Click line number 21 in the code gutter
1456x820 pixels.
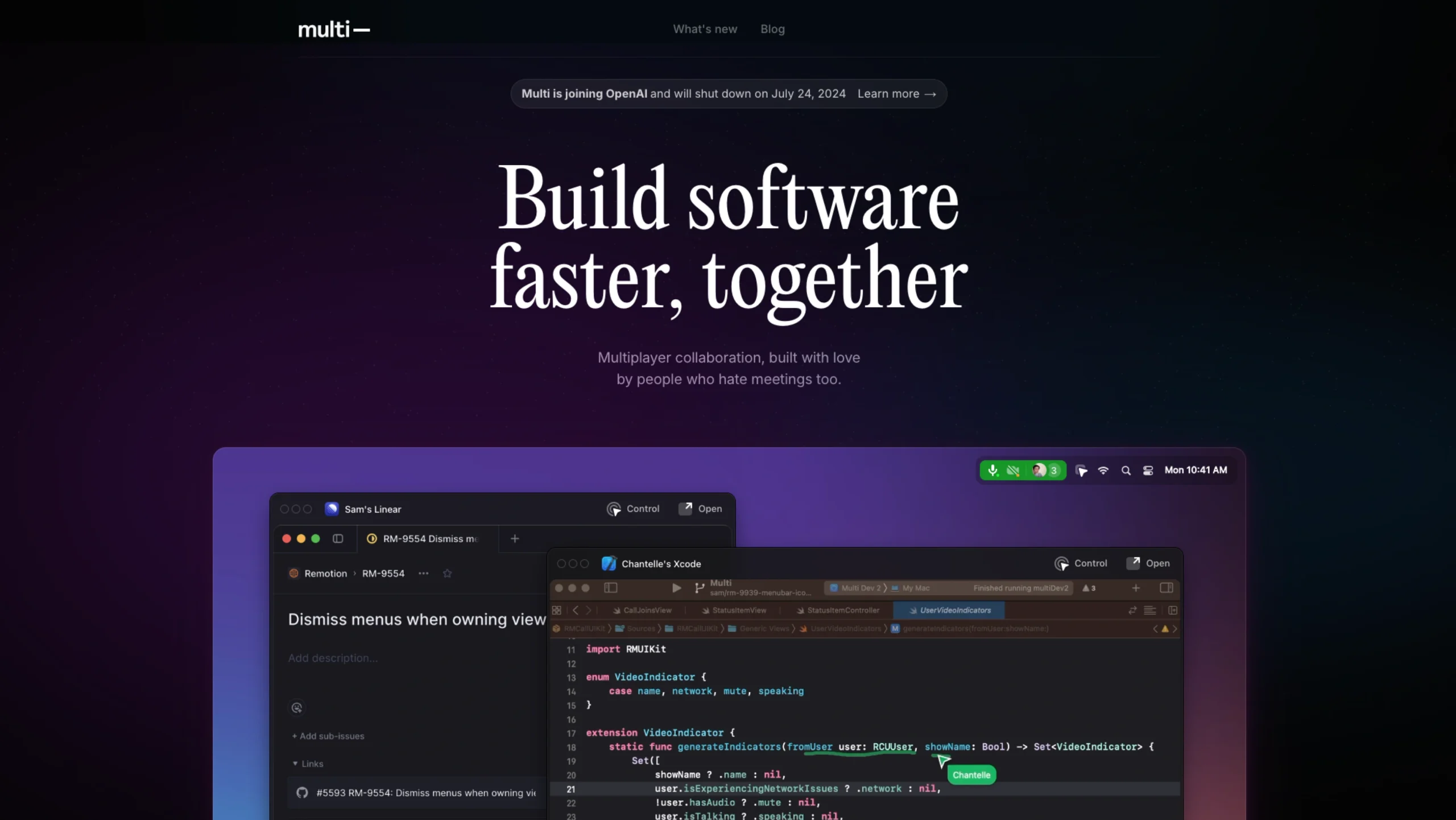point(571,789)
